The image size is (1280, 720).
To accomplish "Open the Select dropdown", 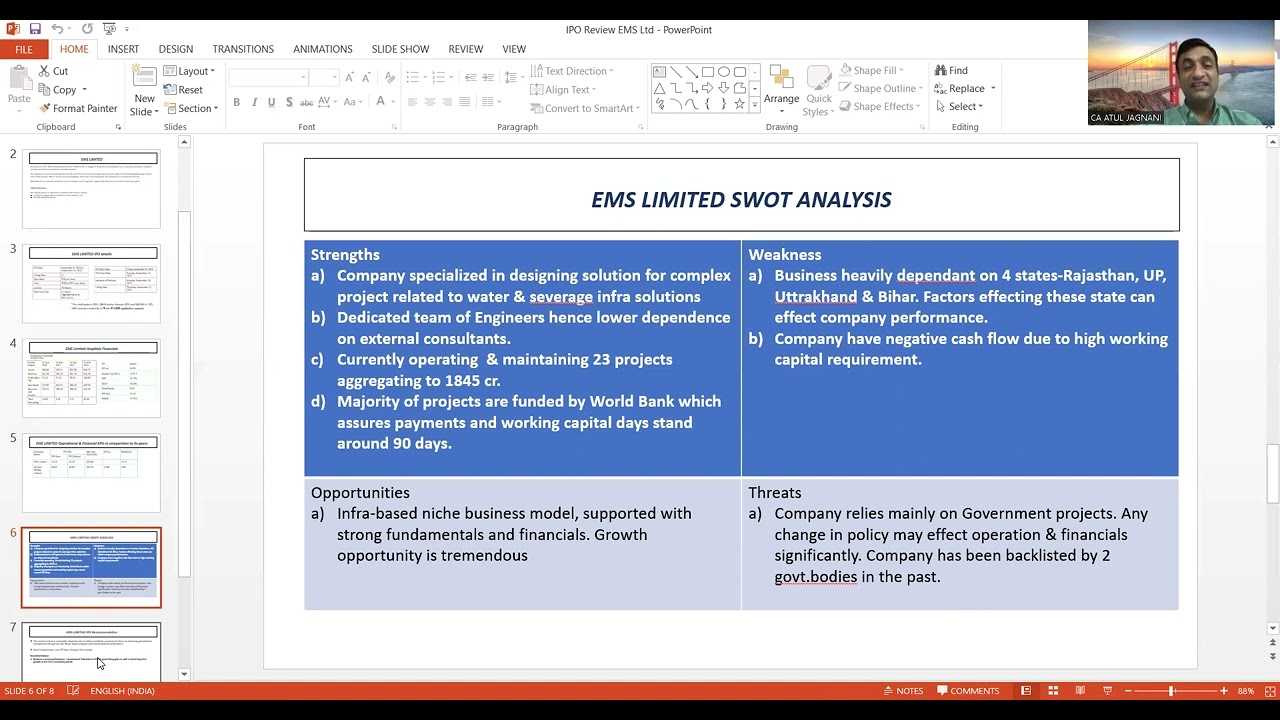I will tap(960, 107).
